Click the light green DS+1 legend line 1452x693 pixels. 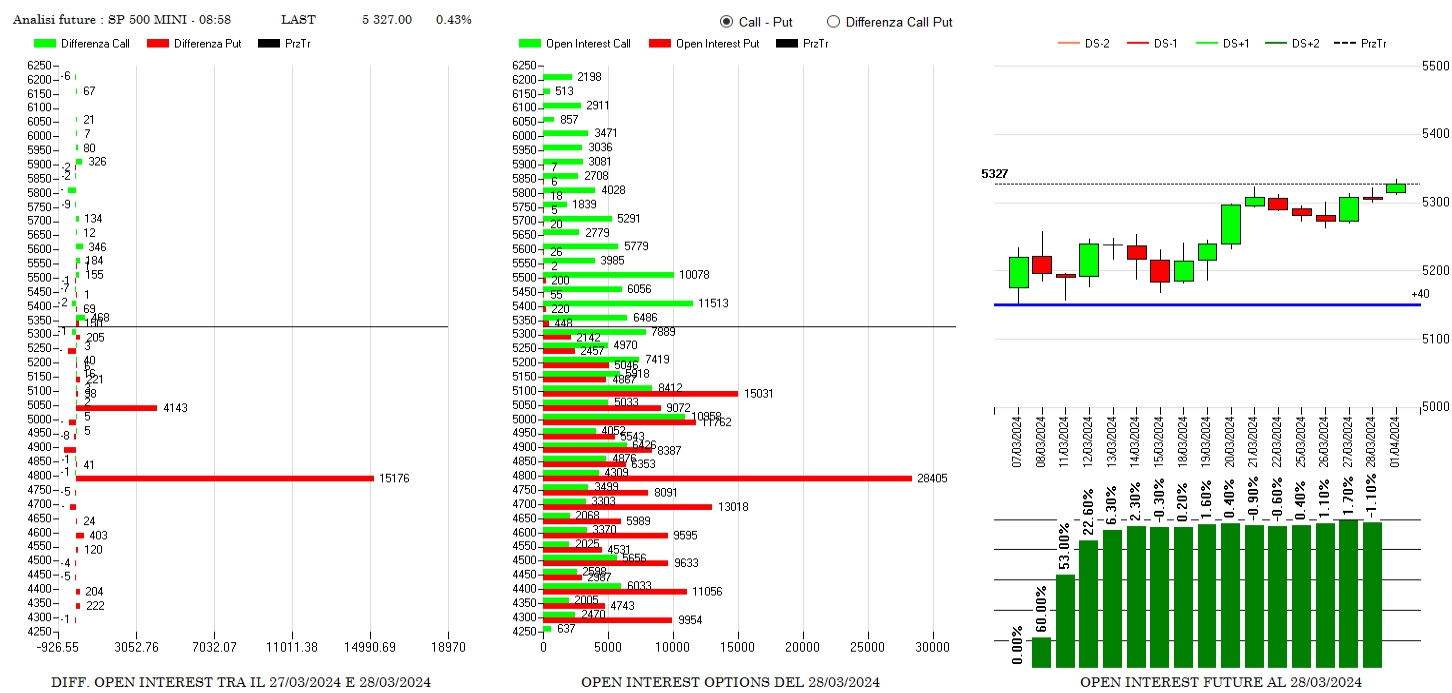coord(1207,44)
